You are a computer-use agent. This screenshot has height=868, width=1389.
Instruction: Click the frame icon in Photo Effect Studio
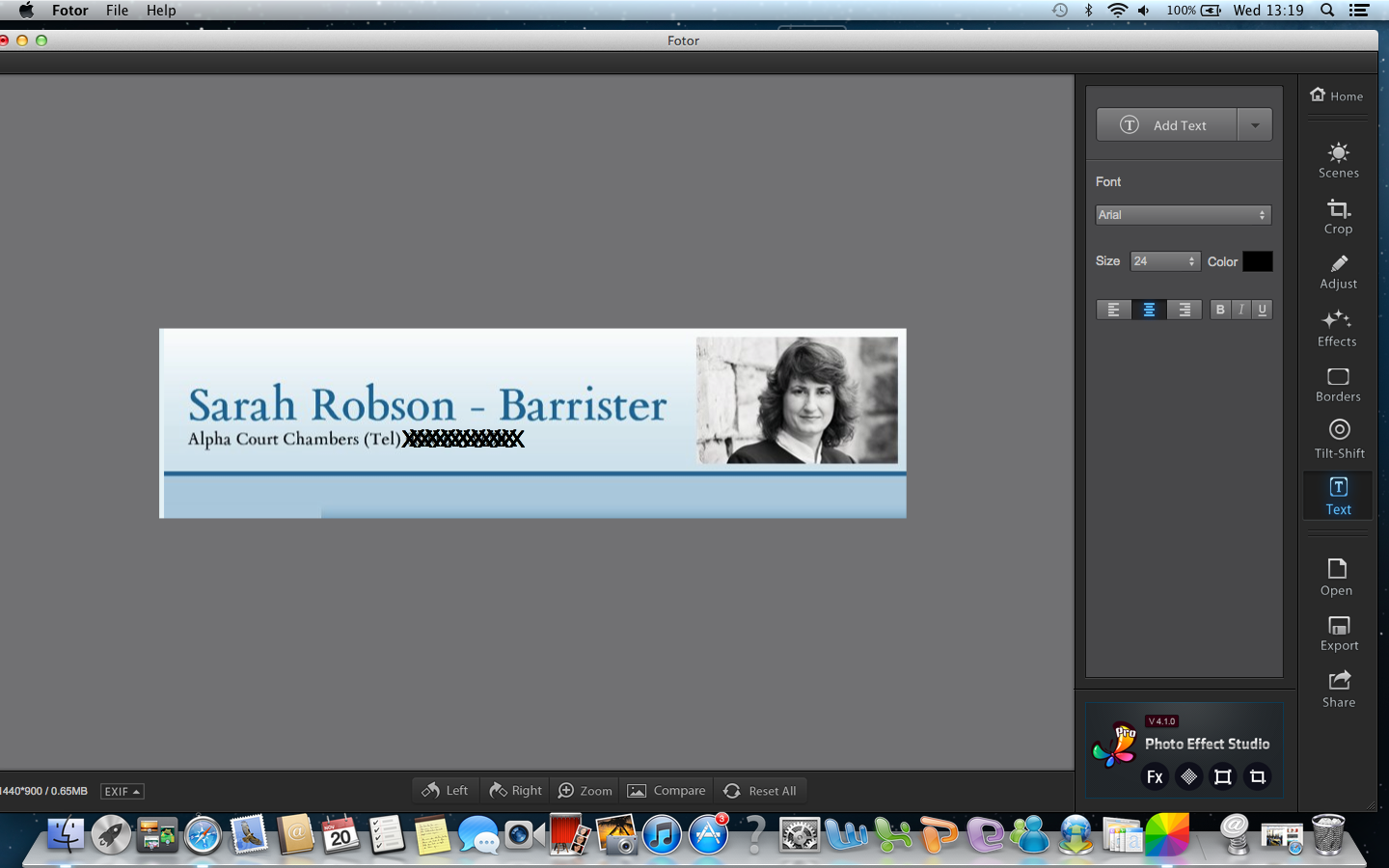tap(1223, 776)
